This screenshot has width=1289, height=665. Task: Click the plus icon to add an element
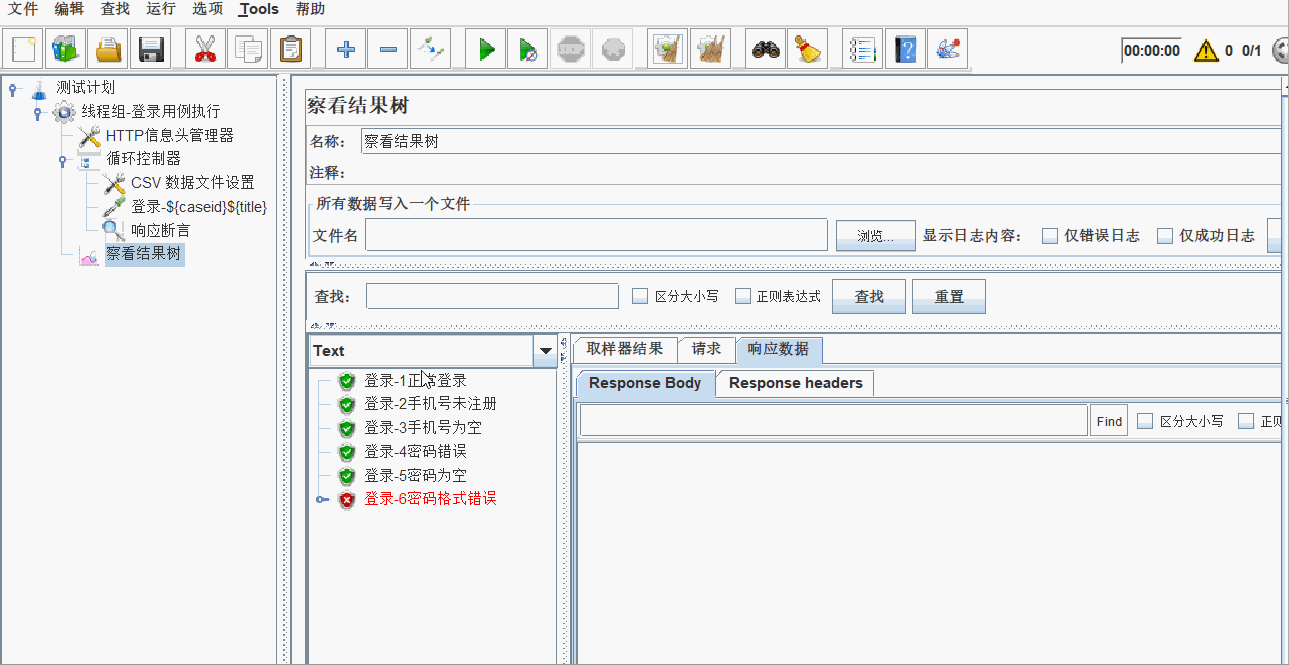tap(344, 48)
